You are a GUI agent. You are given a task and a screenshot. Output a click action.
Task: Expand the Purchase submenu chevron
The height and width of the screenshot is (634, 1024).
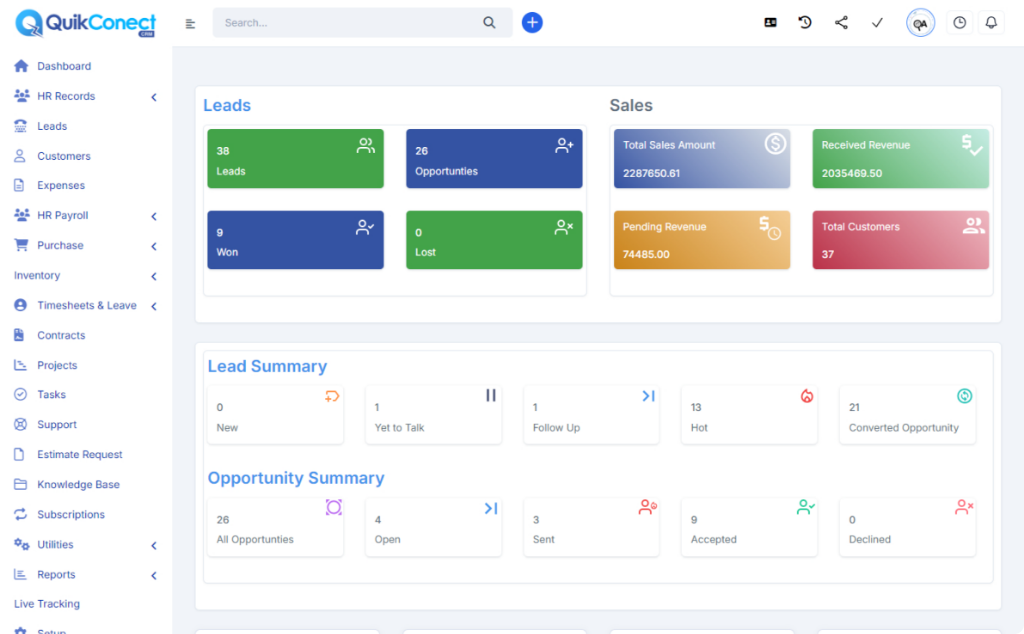154,246
